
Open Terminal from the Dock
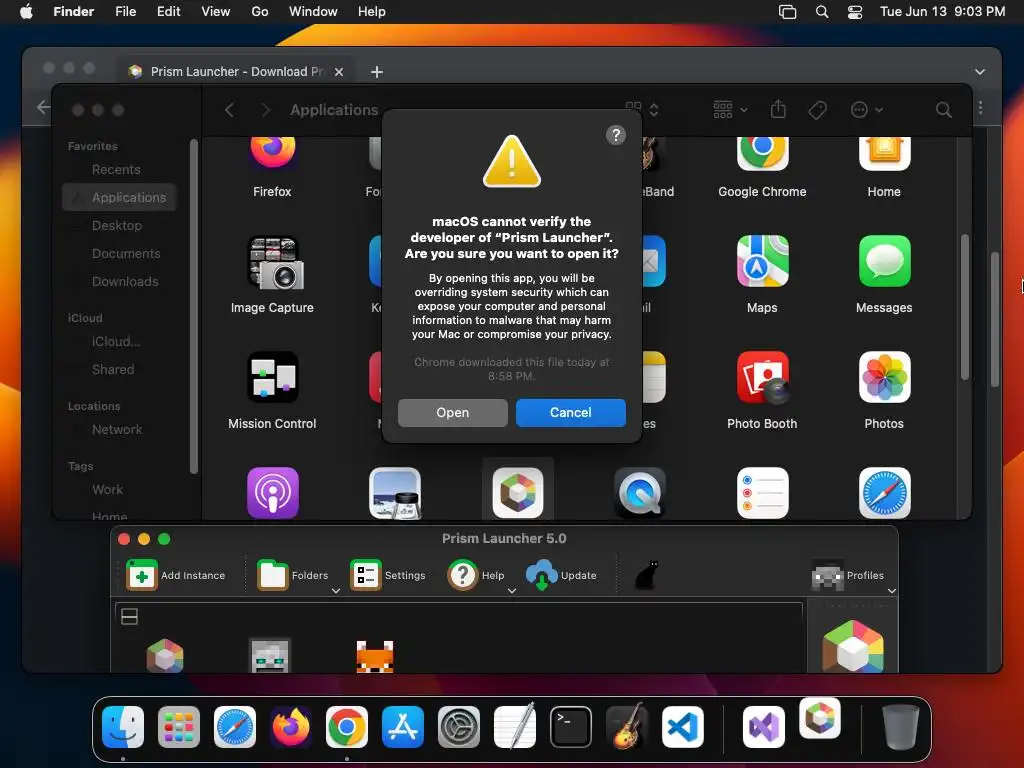571,727
